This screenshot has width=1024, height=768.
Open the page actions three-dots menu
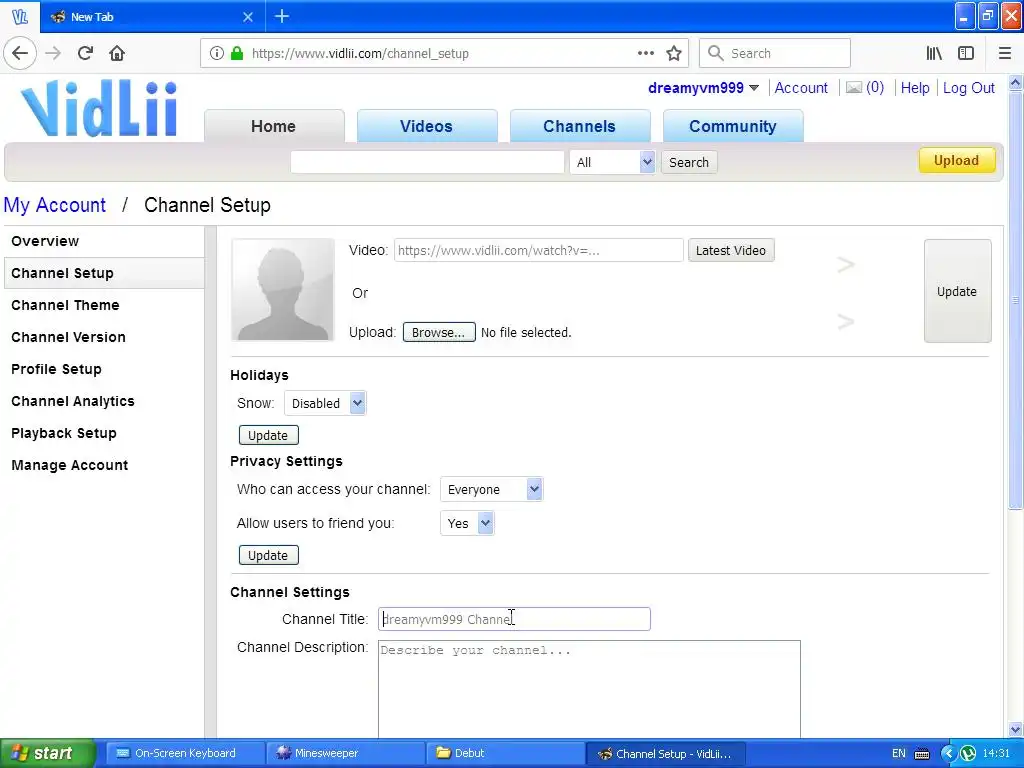tap(645, 53)
